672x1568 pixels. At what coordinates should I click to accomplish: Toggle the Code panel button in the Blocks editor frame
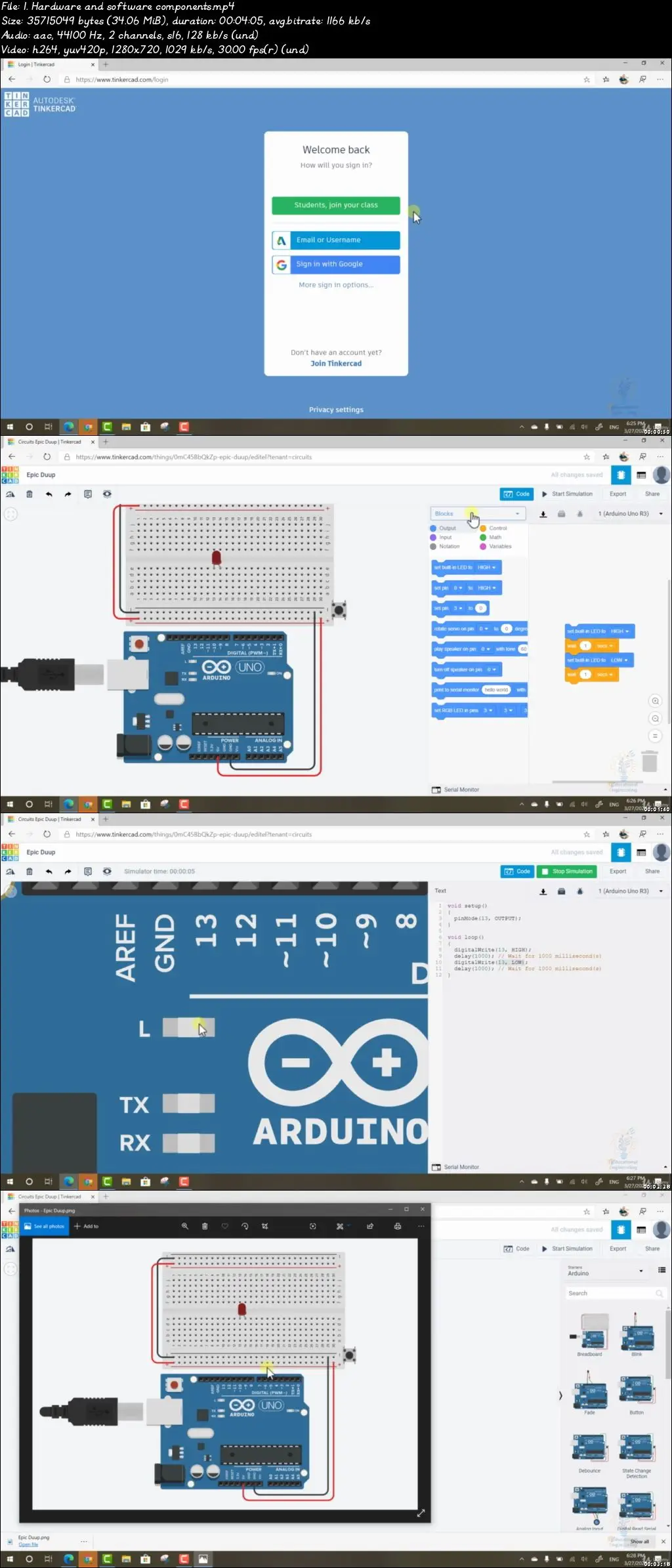pyautogui.click(x=516, y=494)
